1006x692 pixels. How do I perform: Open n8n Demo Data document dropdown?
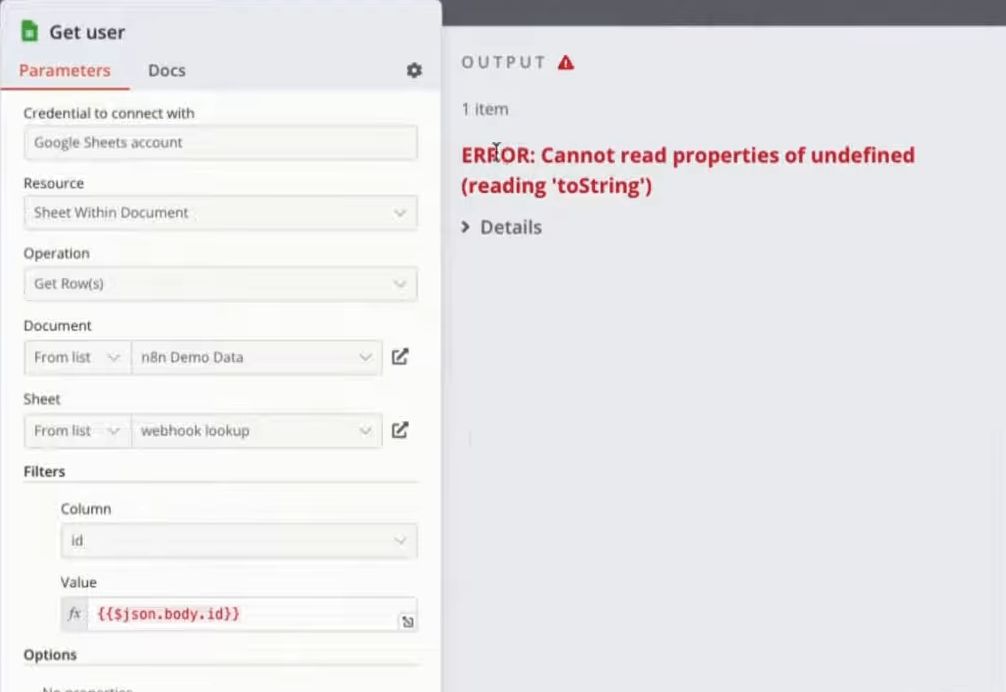click(x=257, y=357)
